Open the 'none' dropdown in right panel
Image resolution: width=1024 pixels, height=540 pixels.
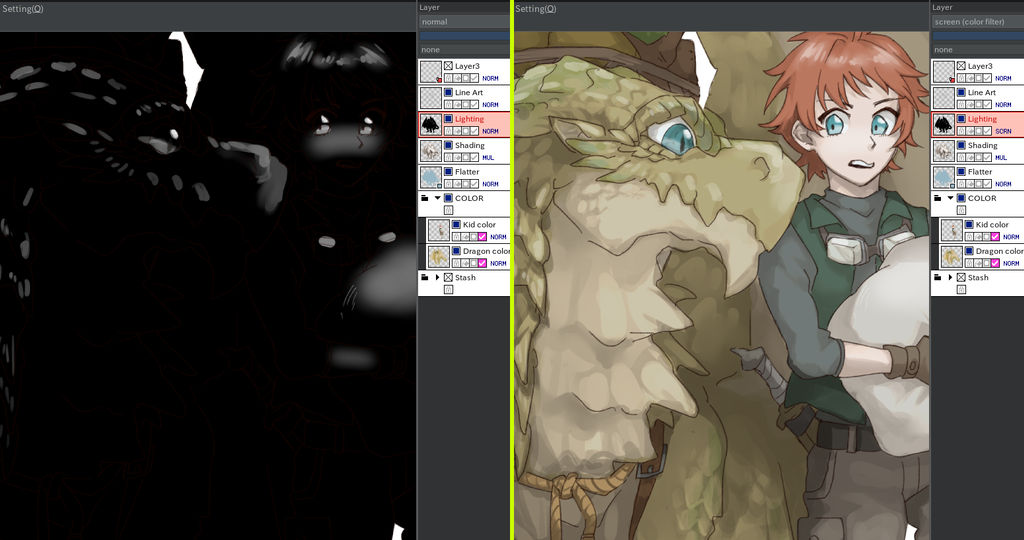[x=978, y=50]
